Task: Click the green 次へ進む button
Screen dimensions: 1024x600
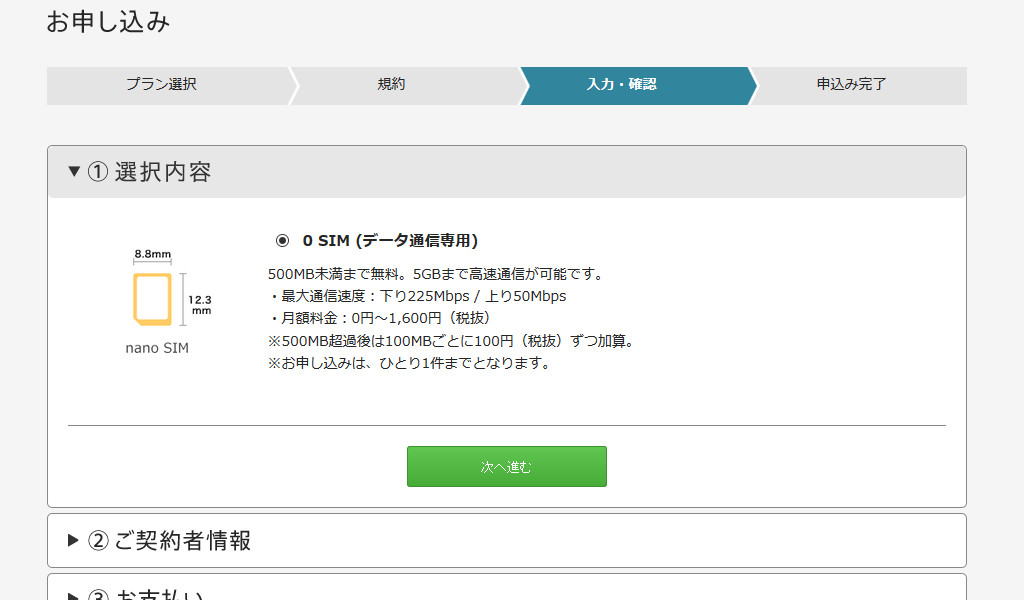Action: click(507, 466)
